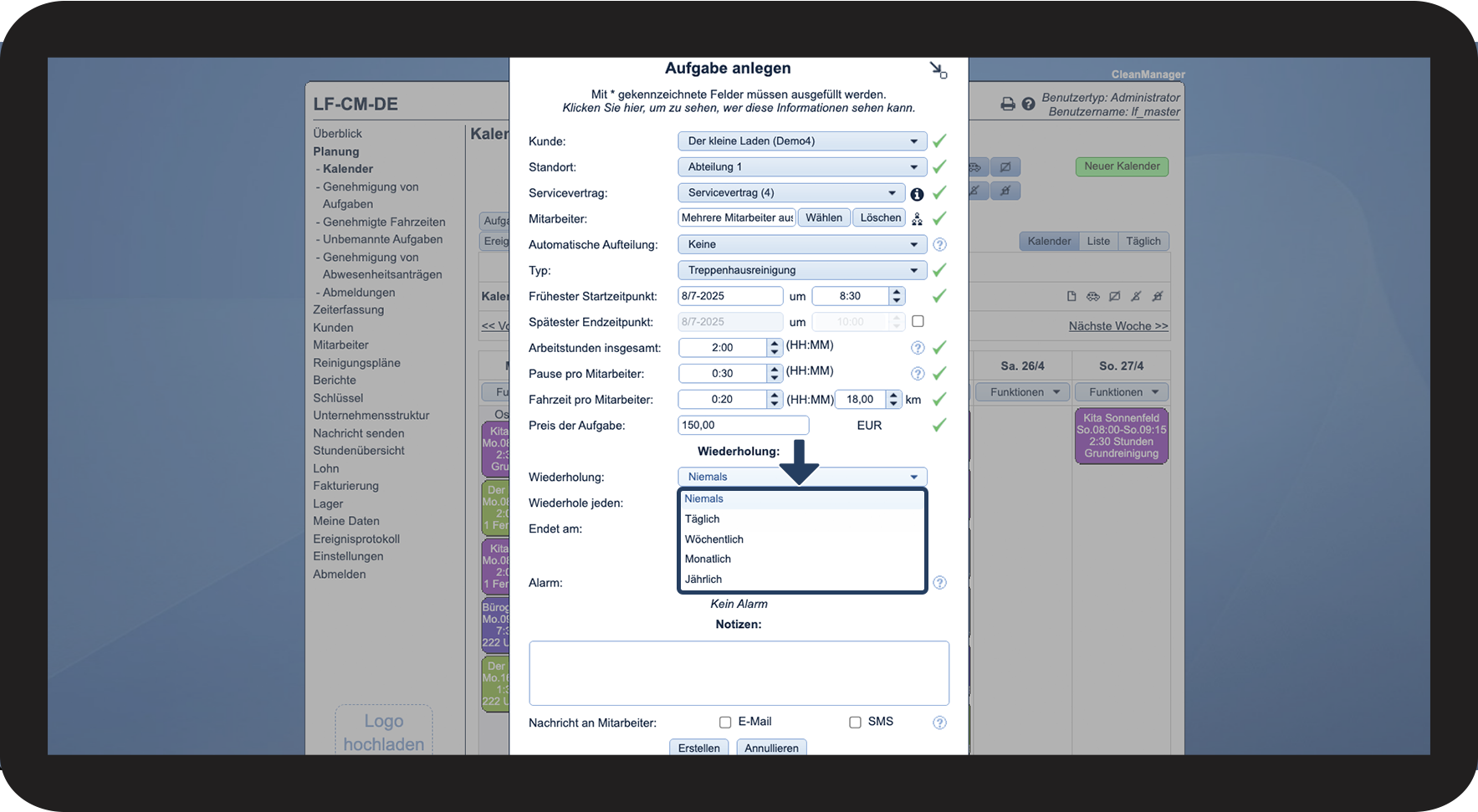Open Einstellungen in sidebar

pyautogui.click(x=348, y=556)
